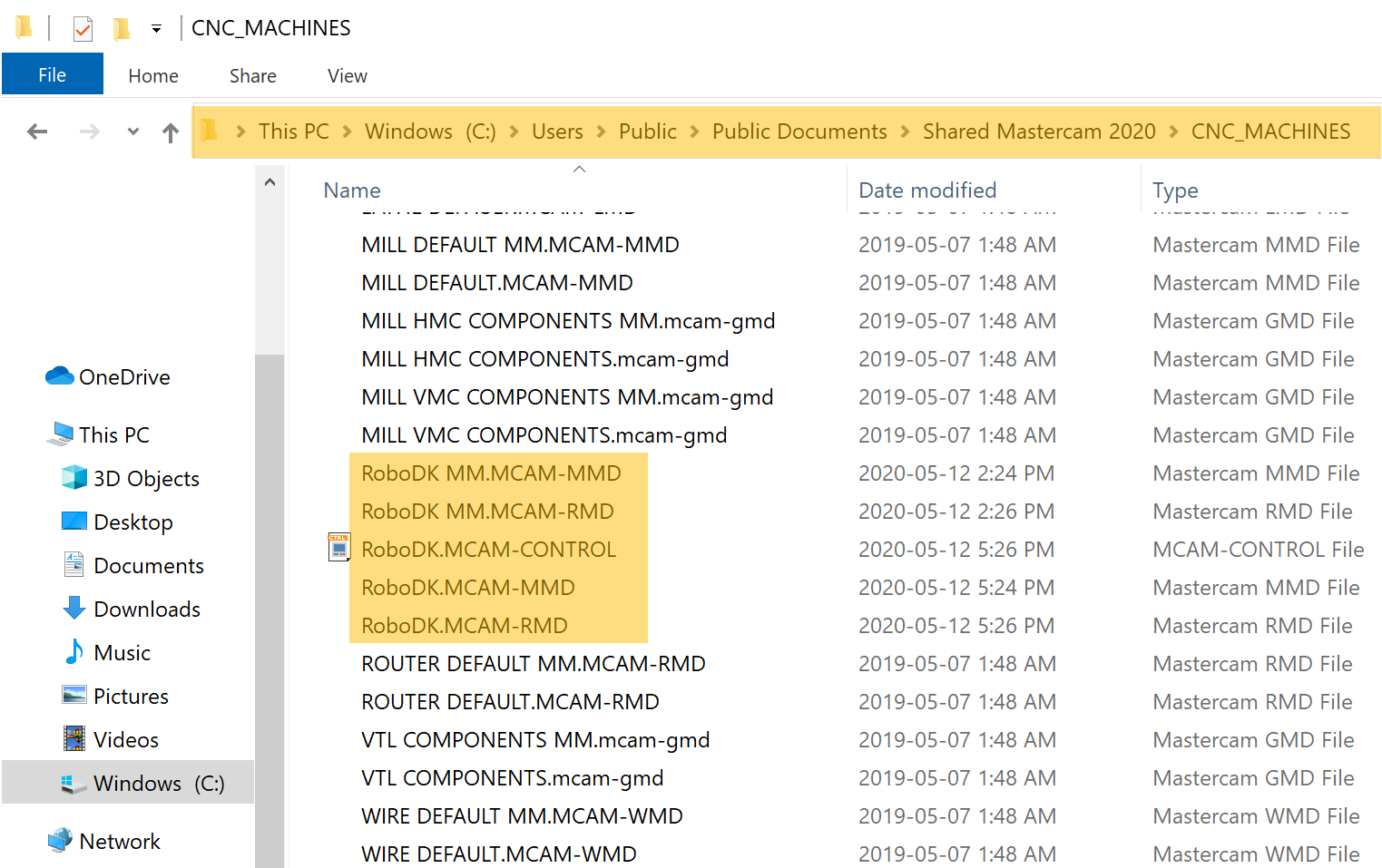This screenshot has width=1382, height=868.
Task: Expand the Quick Access Toolbar dropdown
Action: coord(156,29)
